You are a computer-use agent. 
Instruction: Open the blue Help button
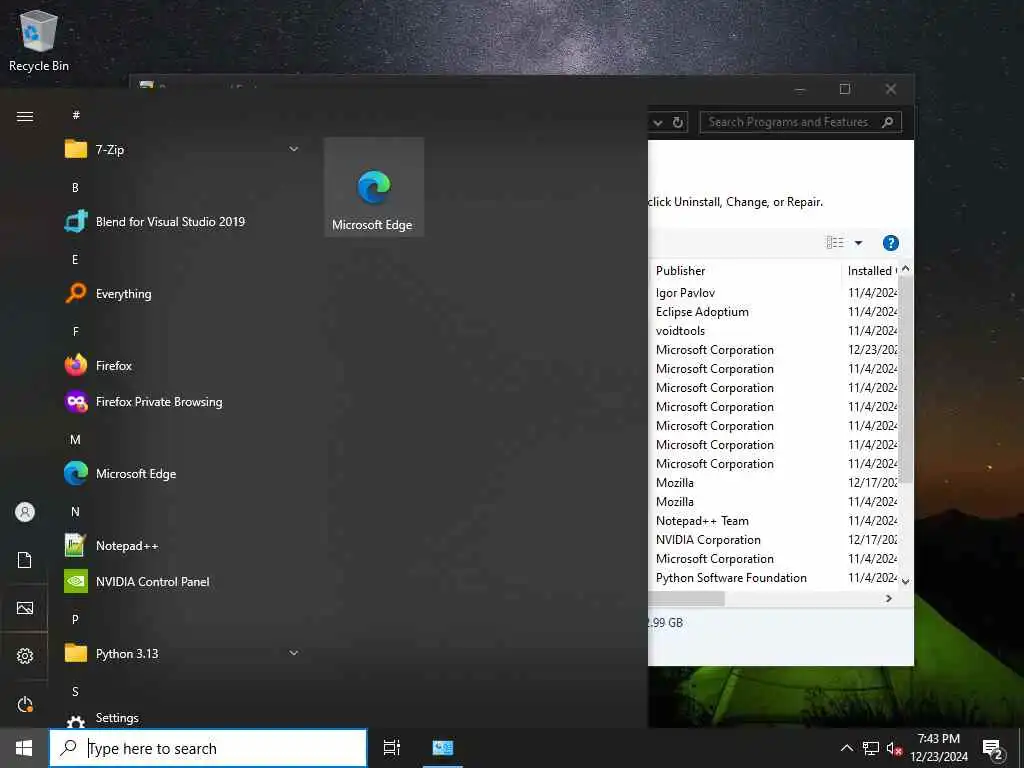[x=890, y=243]
